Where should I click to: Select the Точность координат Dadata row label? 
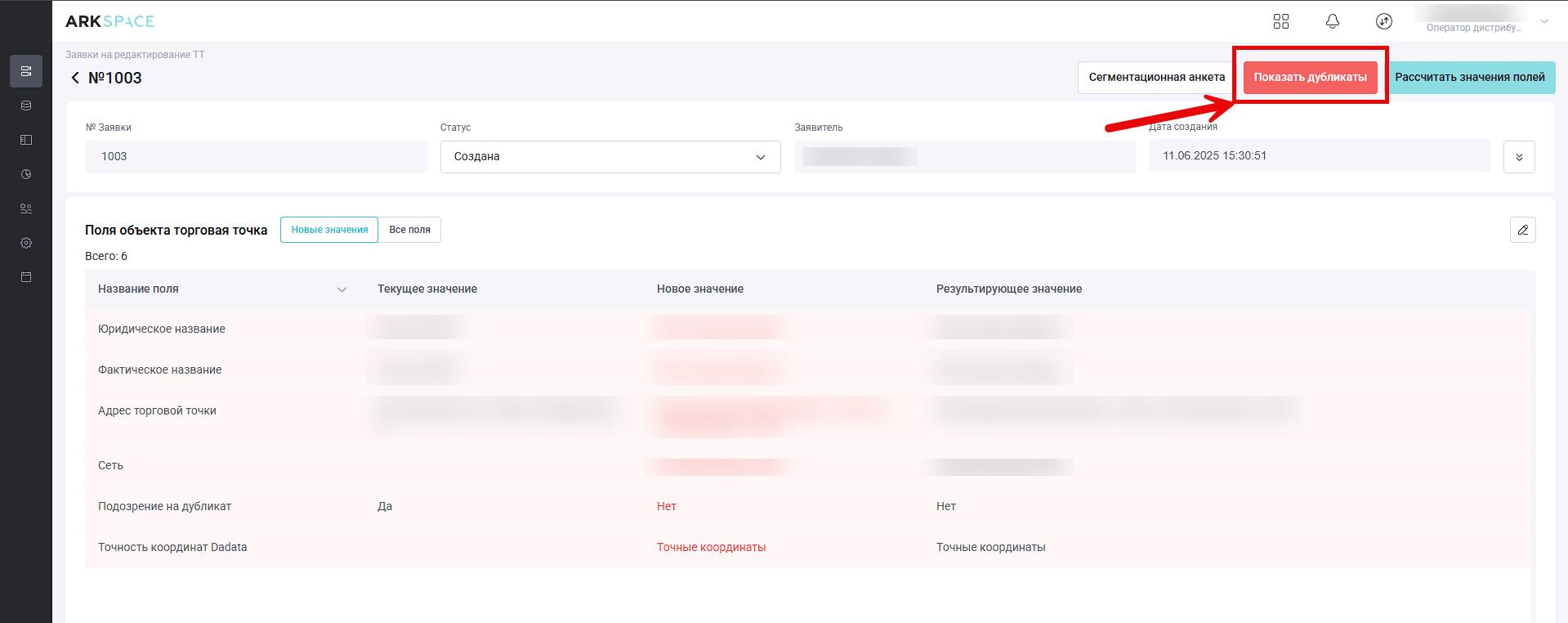pos(172,547)
